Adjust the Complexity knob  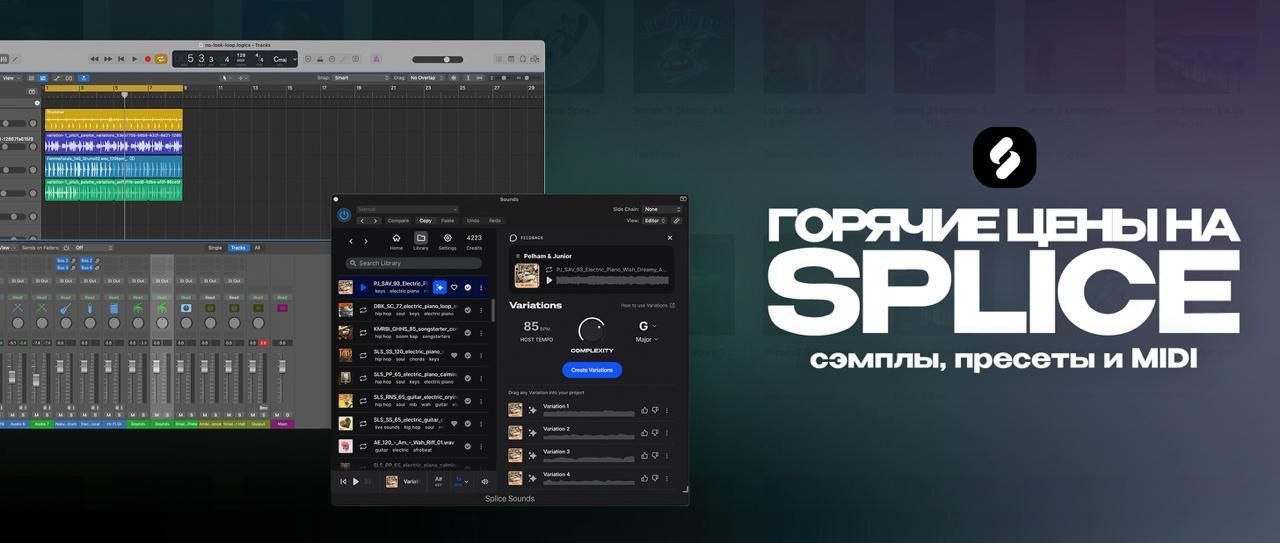coord(592,330)
